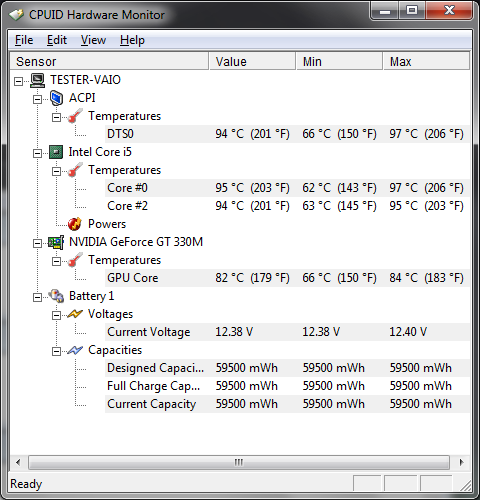Collapse the Intel Core i5 node
This screenshot has width=481, height=502.
(x=37, y=153)
